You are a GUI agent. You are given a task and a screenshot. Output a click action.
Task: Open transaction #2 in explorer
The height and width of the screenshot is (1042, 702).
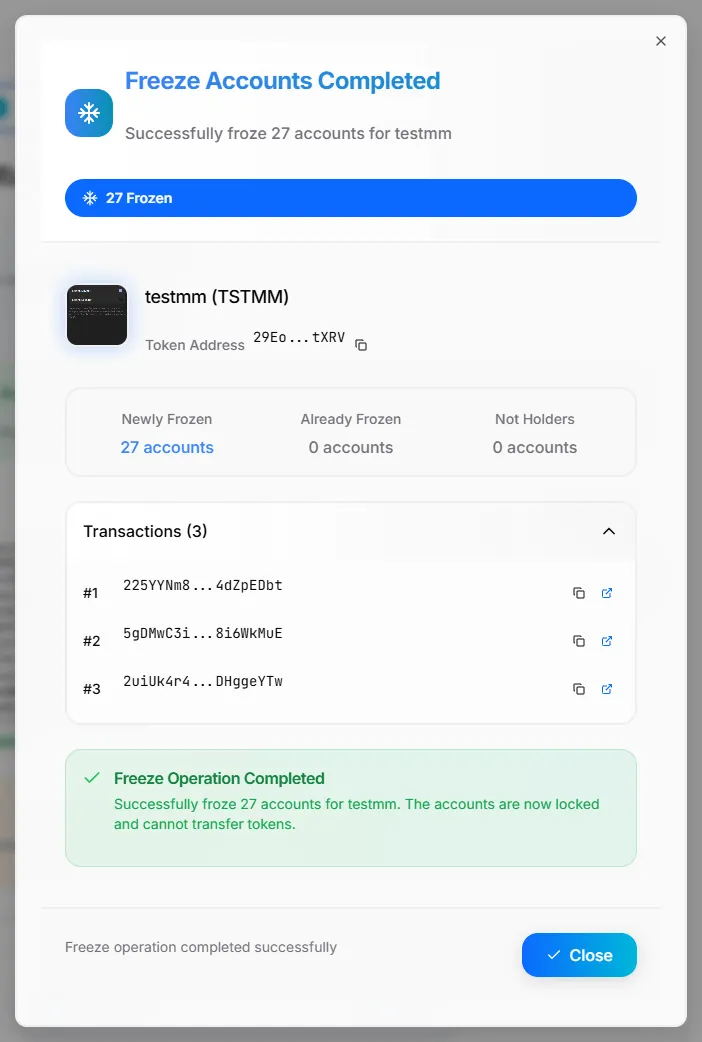[607, 641]
